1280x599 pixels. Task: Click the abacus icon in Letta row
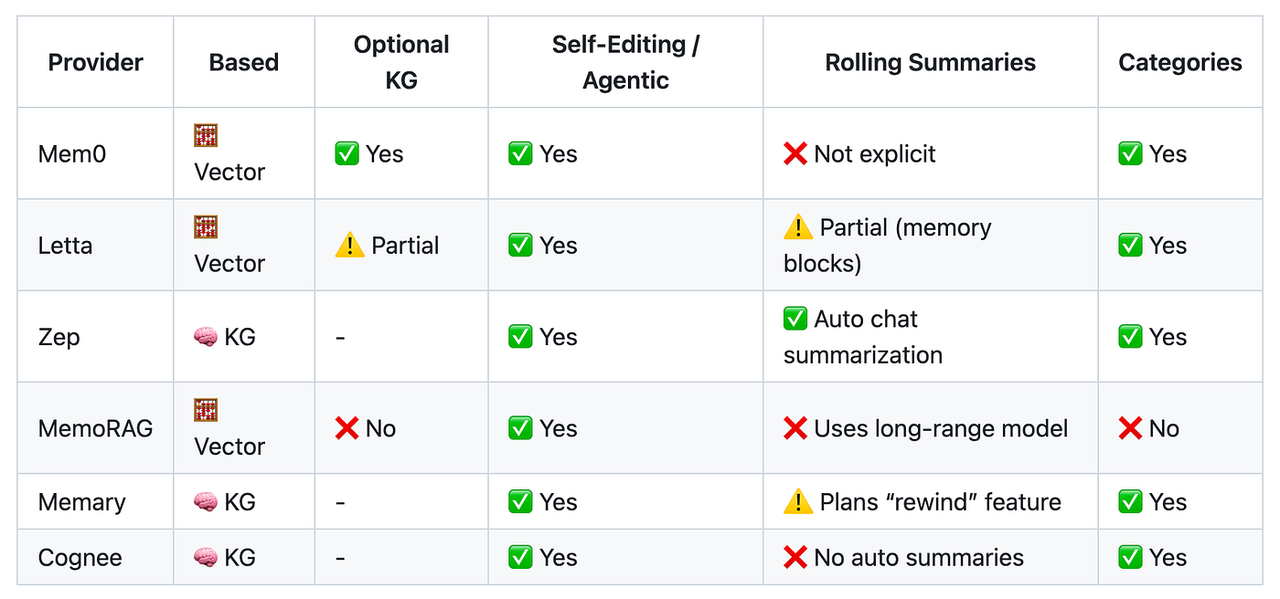[x=206, y=227]
